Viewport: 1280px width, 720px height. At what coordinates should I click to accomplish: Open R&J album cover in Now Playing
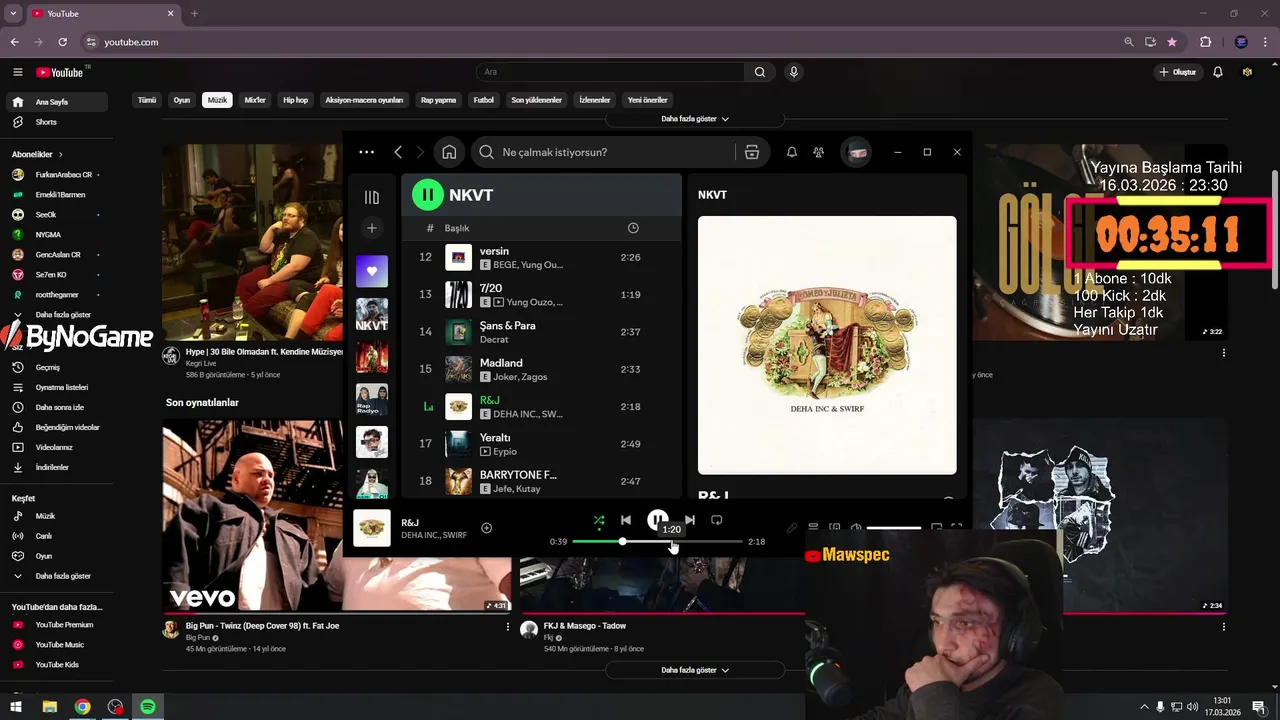[x=827, y=345]
